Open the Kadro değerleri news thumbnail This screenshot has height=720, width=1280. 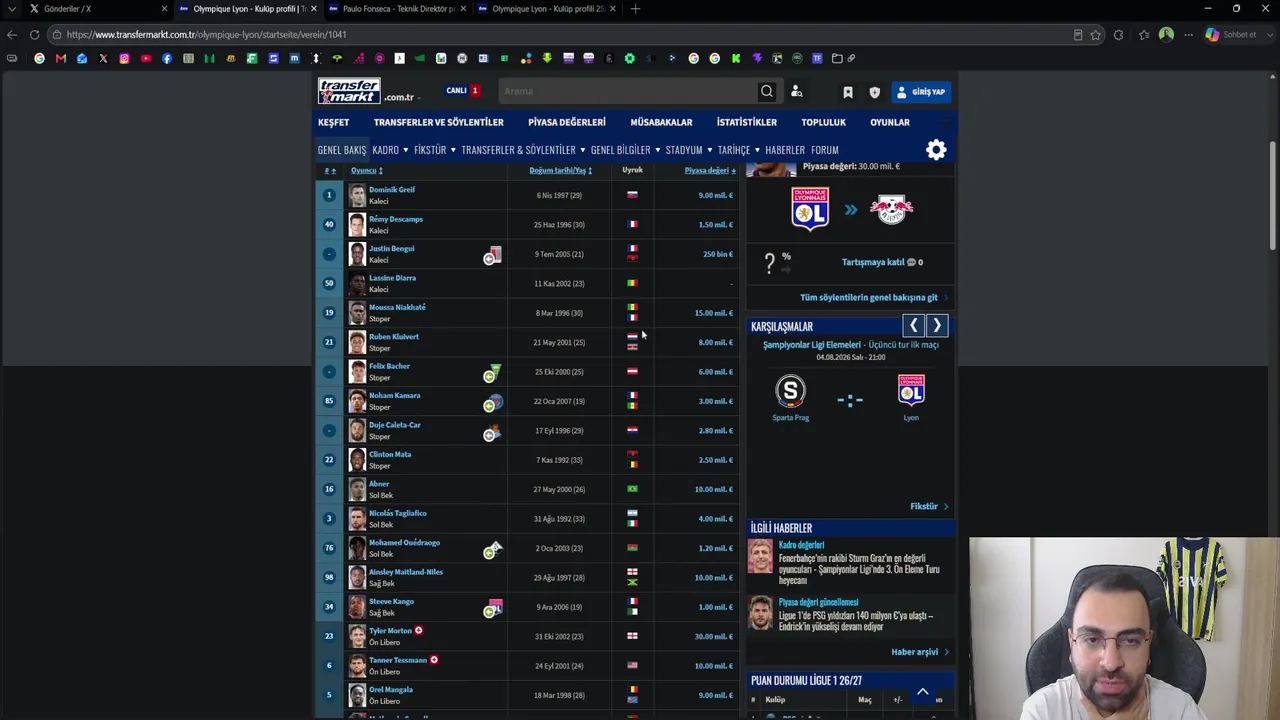(x=760, y=556)
